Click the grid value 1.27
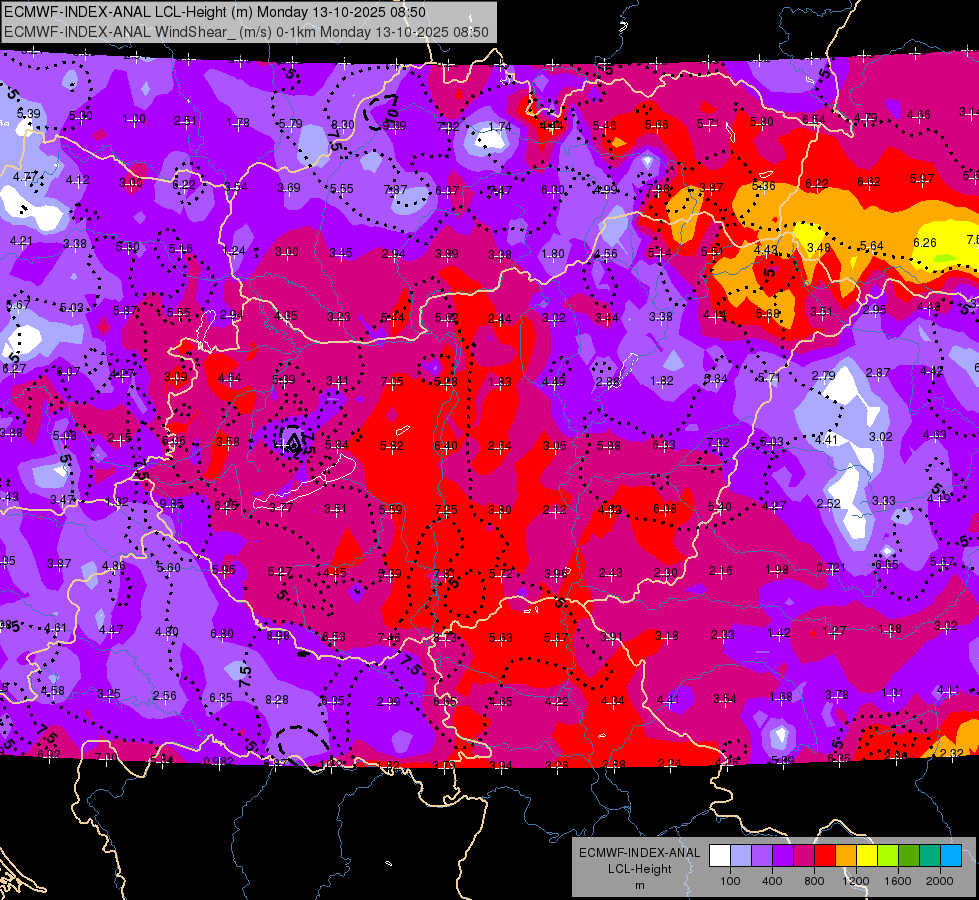 pos(834,631)
